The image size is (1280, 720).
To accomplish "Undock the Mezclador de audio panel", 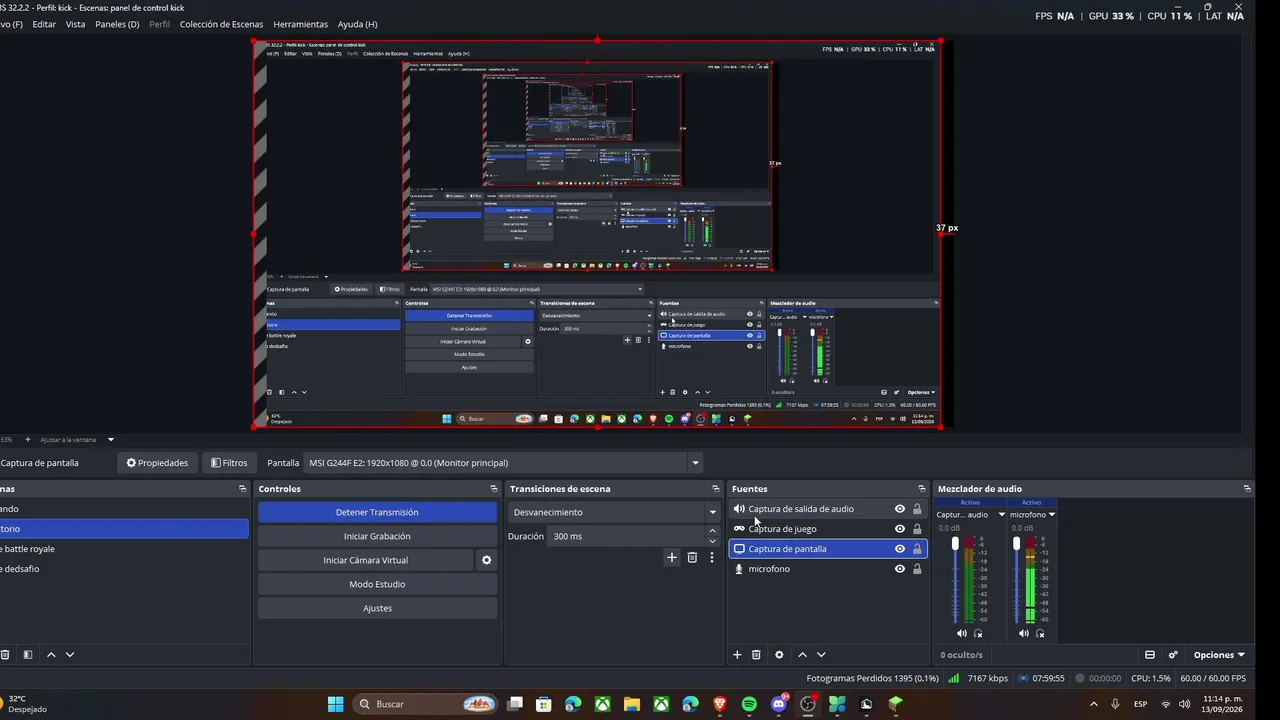I will 1247,489.
